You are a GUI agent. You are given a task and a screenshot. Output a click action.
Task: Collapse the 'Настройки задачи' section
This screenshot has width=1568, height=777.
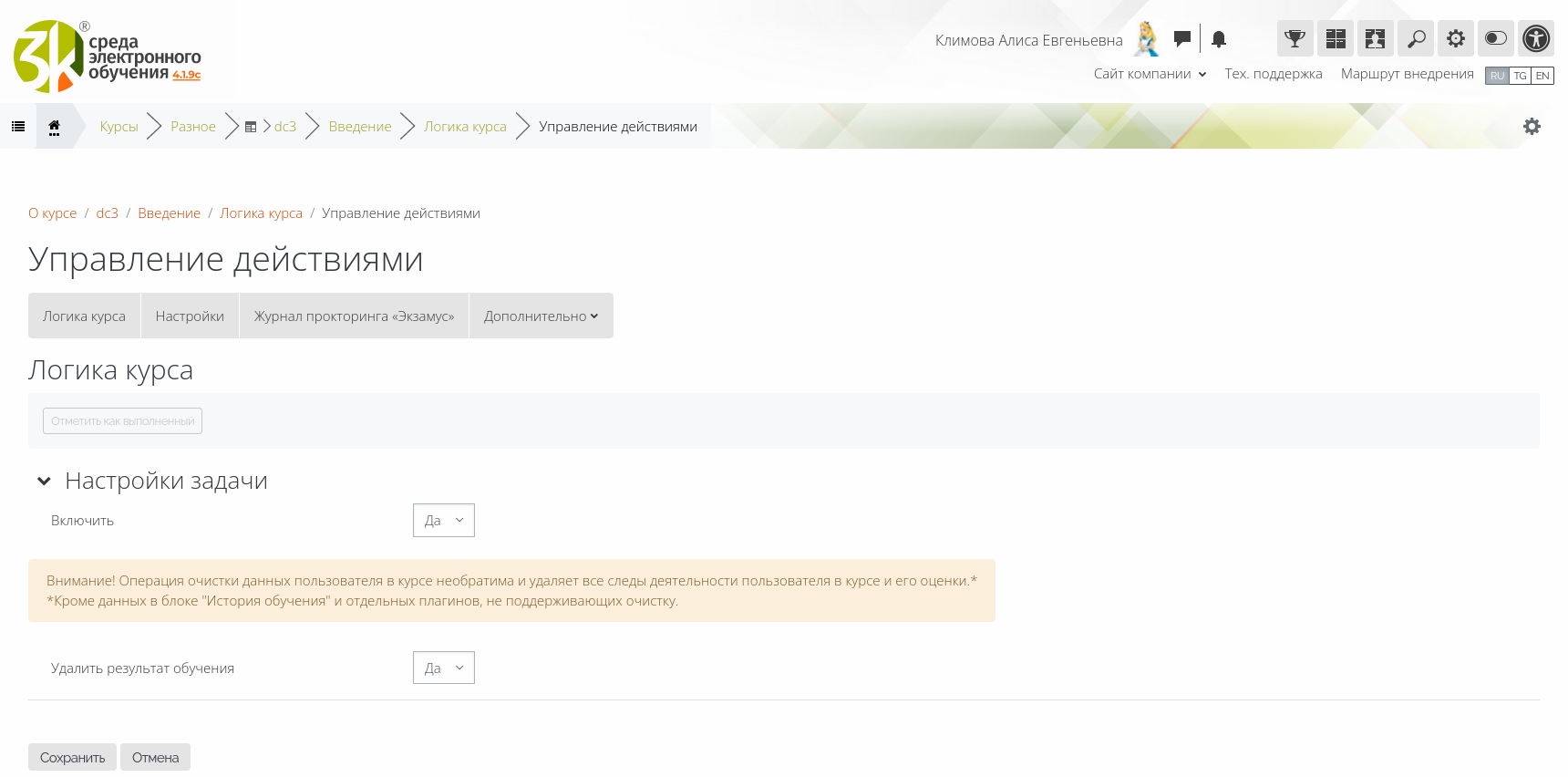coord(44,482)
